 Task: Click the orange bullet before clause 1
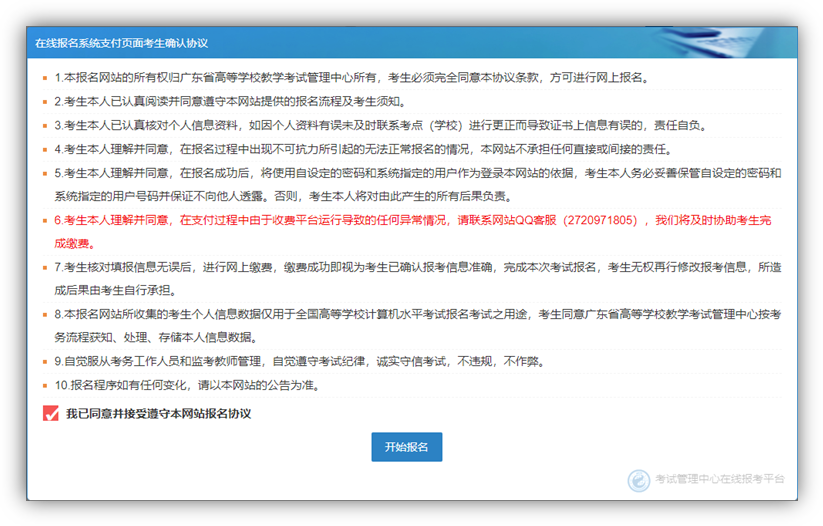tap(44, 78)
